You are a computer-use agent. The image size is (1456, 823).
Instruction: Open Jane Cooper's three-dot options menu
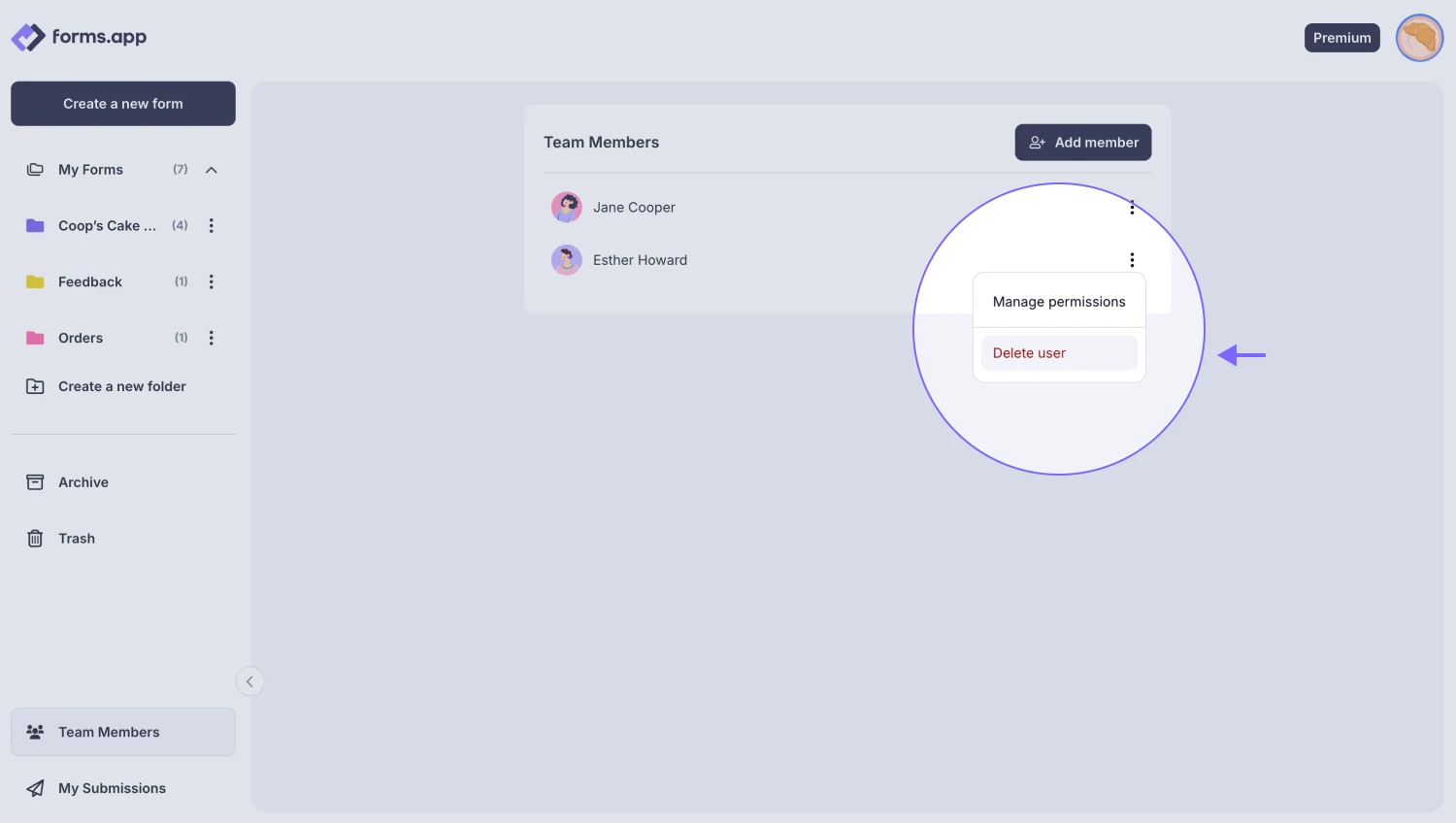1131,207
